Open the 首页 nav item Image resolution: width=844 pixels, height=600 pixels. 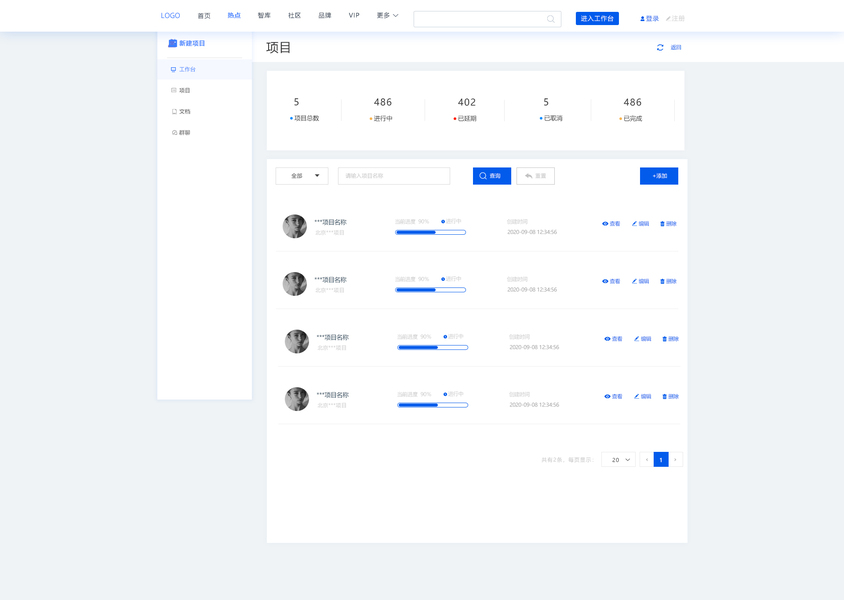point(204,16)
